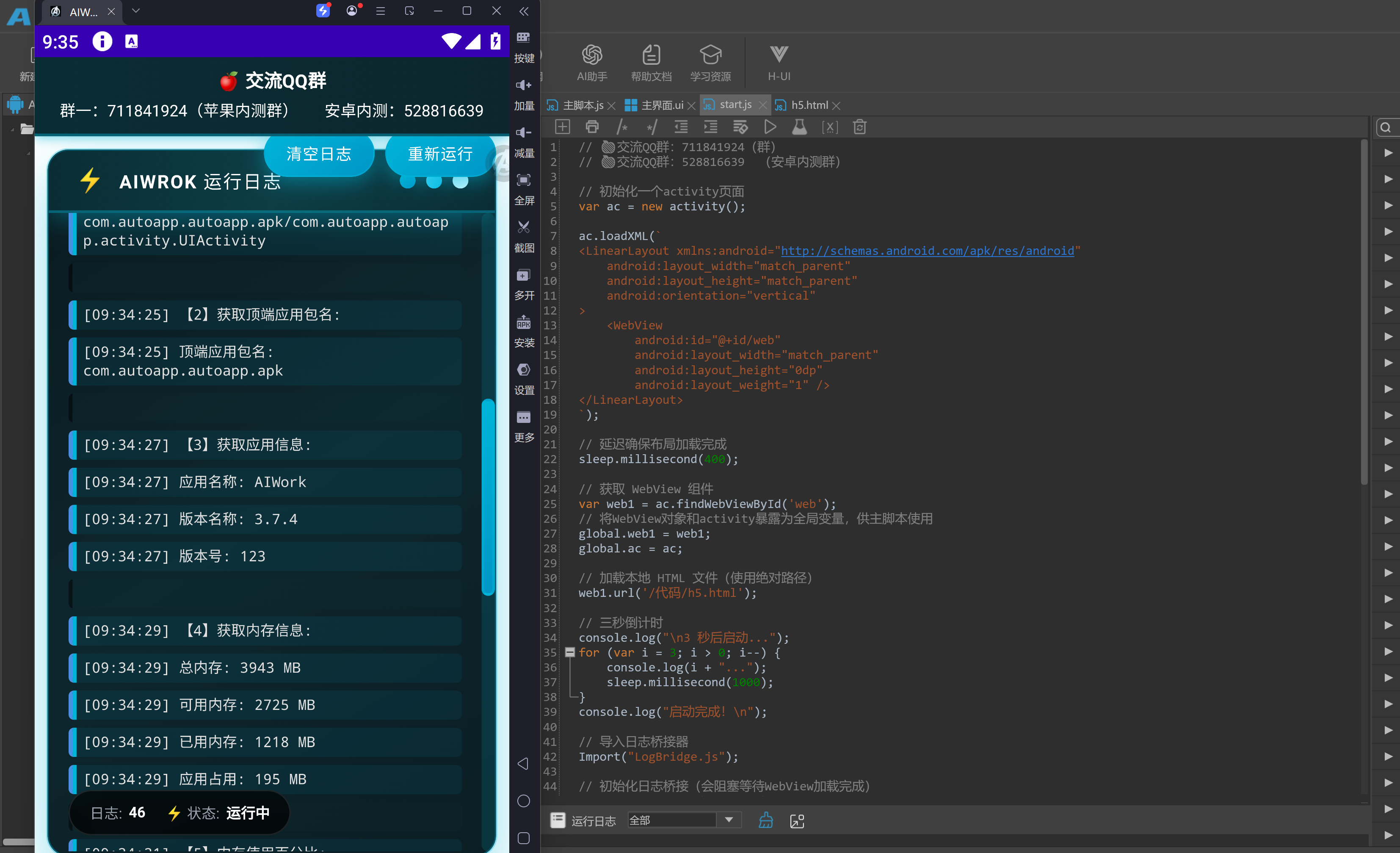The height and width of the screenshot is (853, 1400).
Task: Switch emulator to 全屏 fullscreen
Action: 524,190
